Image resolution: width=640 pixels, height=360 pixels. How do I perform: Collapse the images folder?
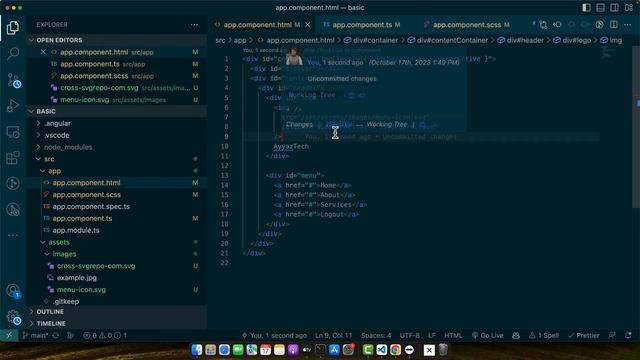point(116,254)
